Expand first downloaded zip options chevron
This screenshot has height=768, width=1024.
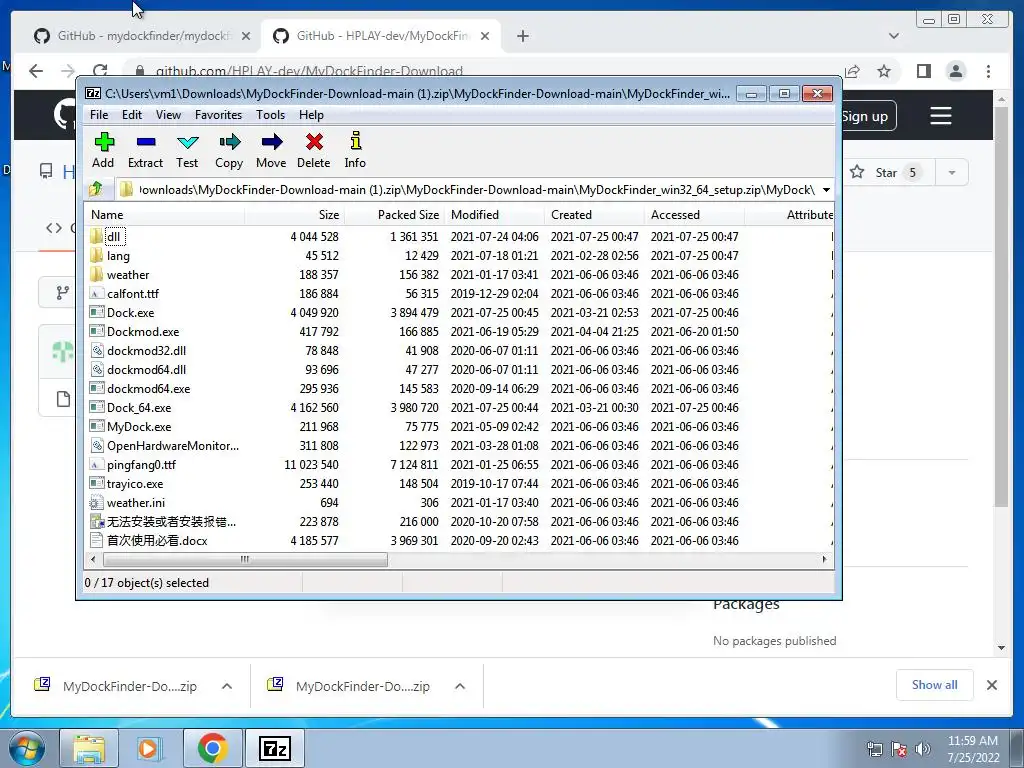[227, 686]
